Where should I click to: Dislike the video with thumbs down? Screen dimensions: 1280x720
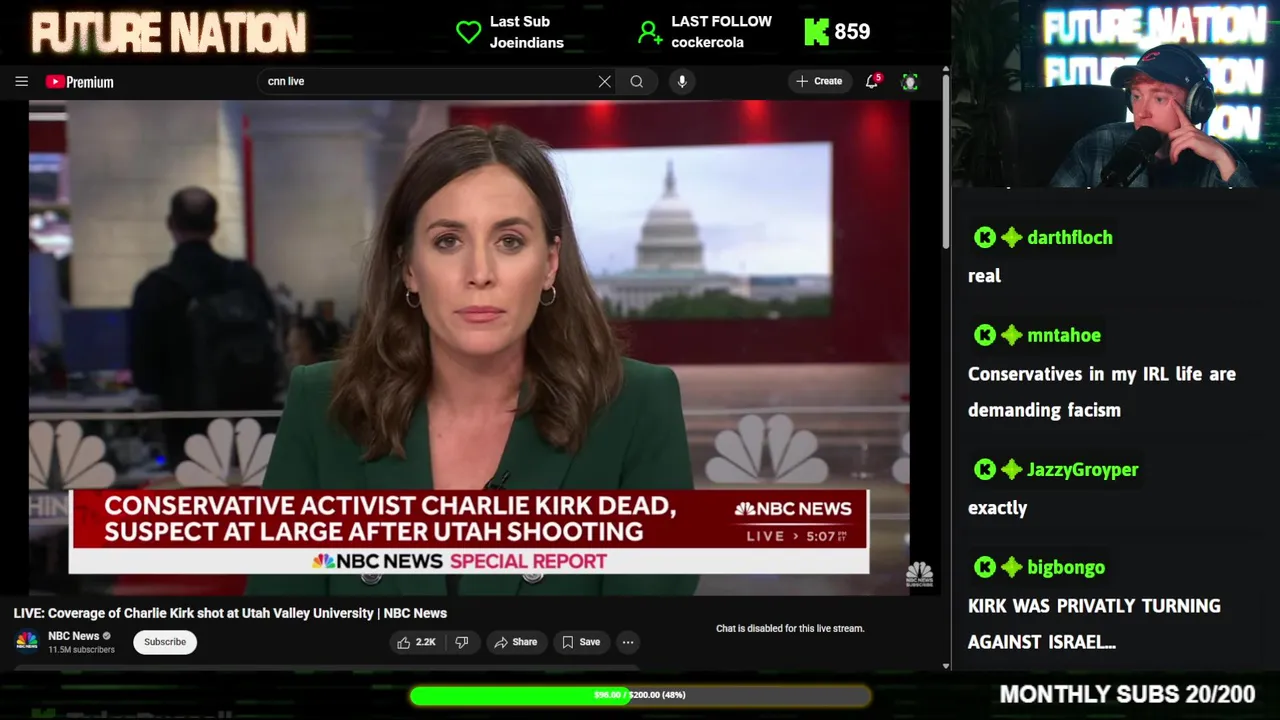[x=462, y=642]
